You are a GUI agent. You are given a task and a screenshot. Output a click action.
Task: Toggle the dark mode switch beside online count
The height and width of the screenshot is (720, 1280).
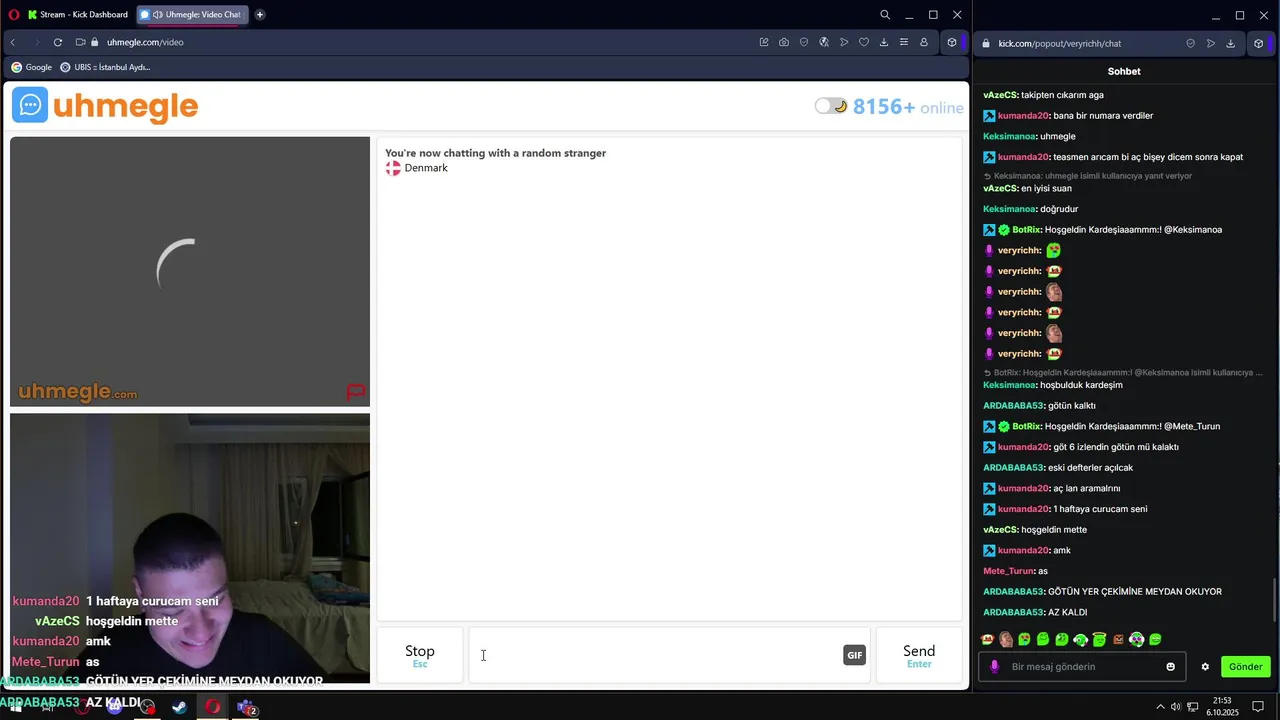coord(831,106)
